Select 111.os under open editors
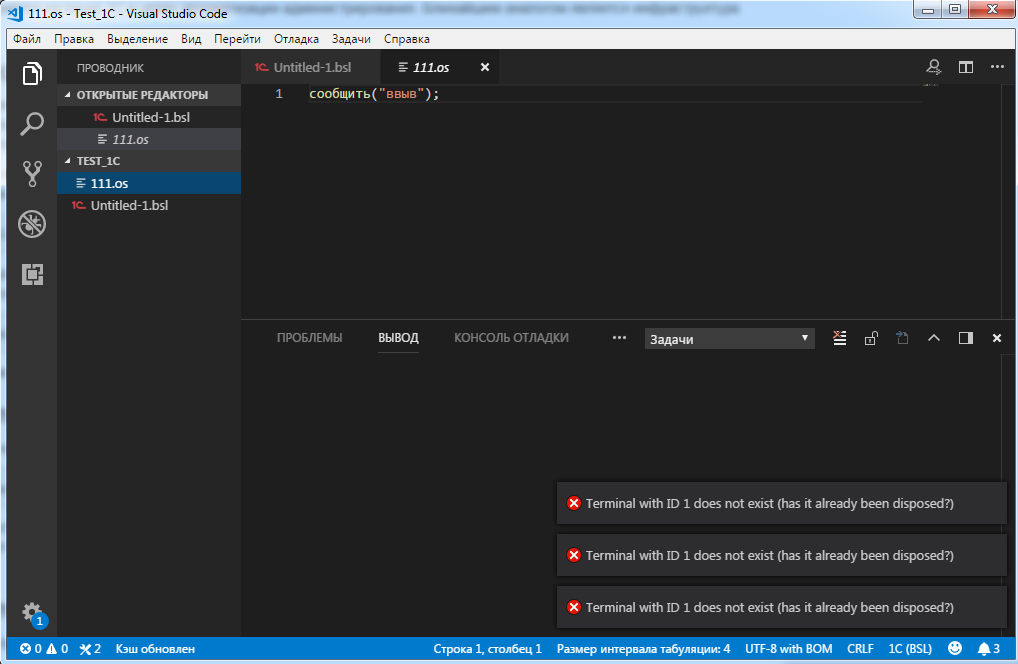The width and height of the screenshot is (1018, 664). tap(149, 140)
